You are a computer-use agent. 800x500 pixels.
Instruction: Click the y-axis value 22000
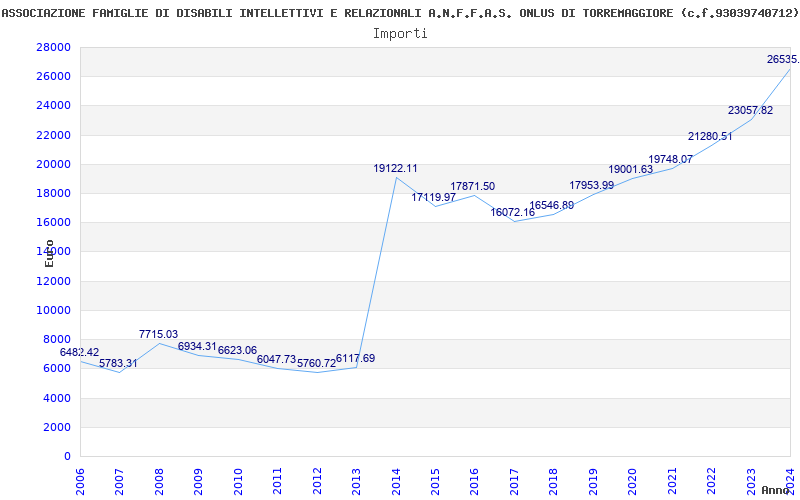(54, 135)
